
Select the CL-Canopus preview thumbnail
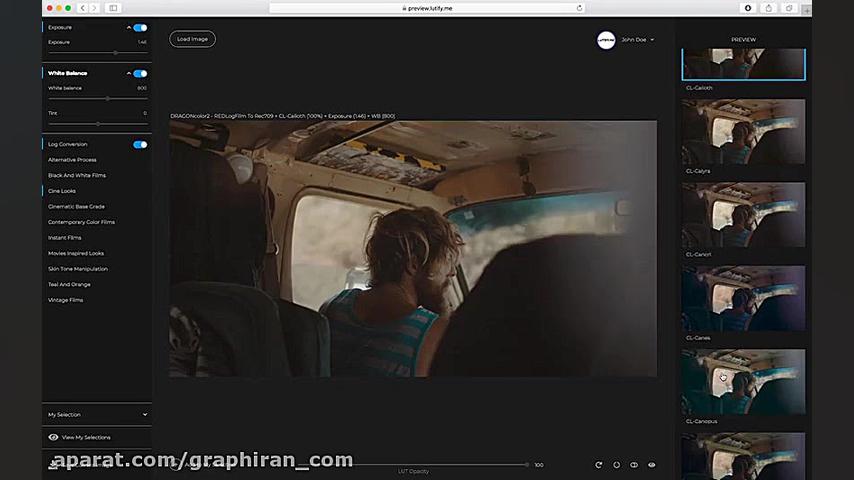743,381
